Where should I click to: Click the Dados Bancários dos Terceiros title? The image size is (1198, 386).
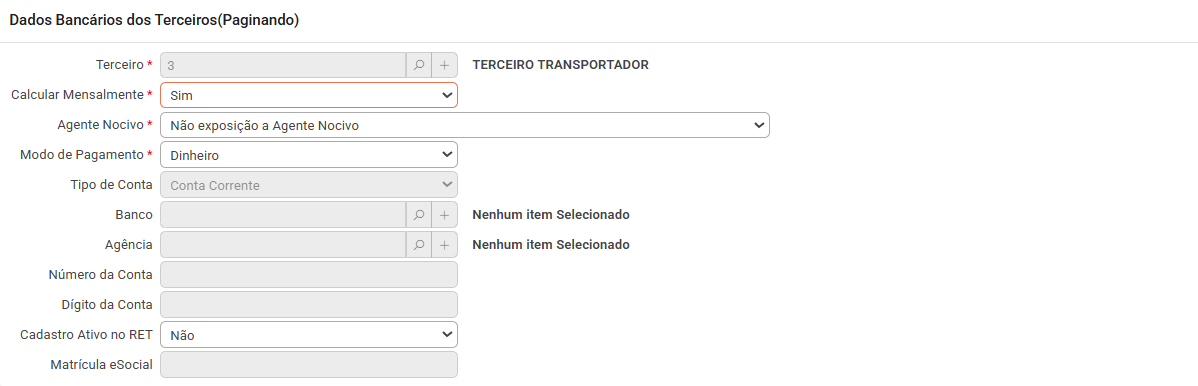(154, 21)
